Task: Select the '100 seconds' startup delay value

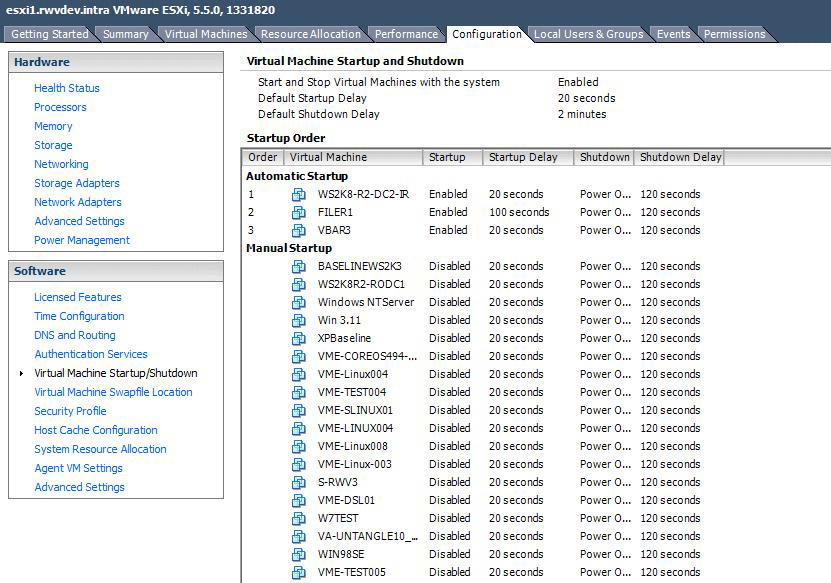Action: click(x=519, y=213)
